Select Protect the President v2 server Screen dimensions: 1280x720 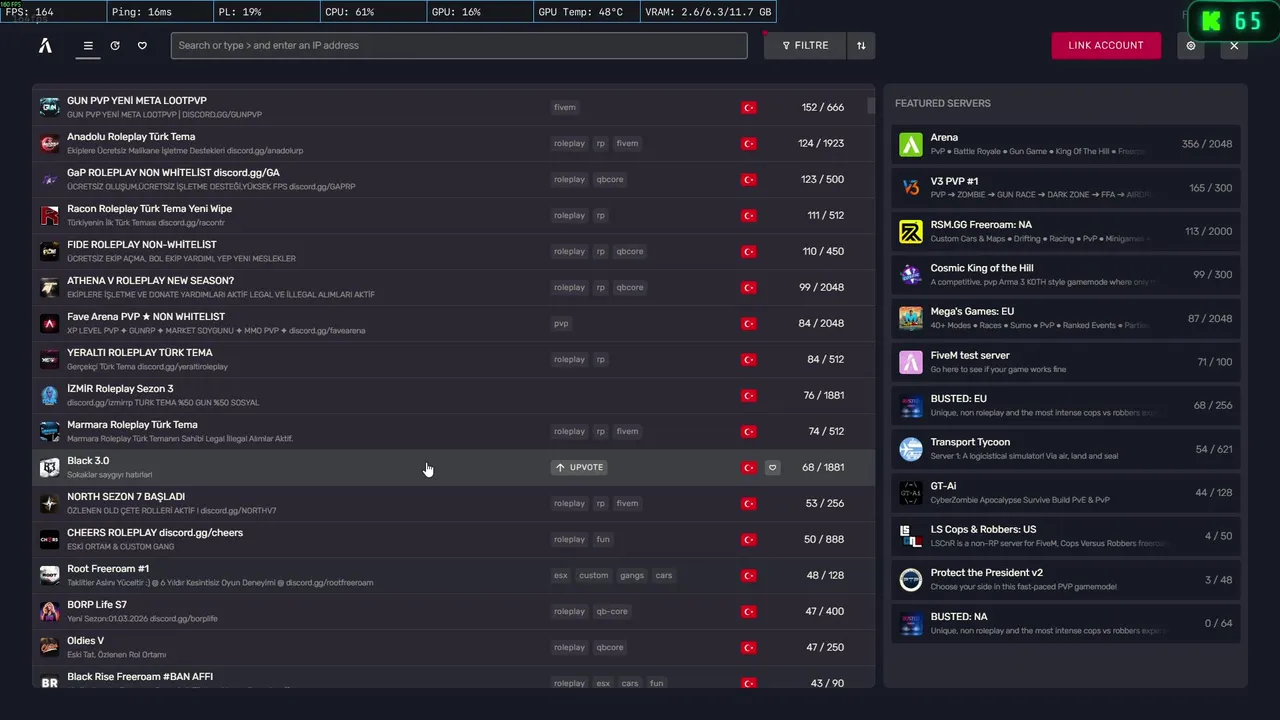pos(1066,579)
